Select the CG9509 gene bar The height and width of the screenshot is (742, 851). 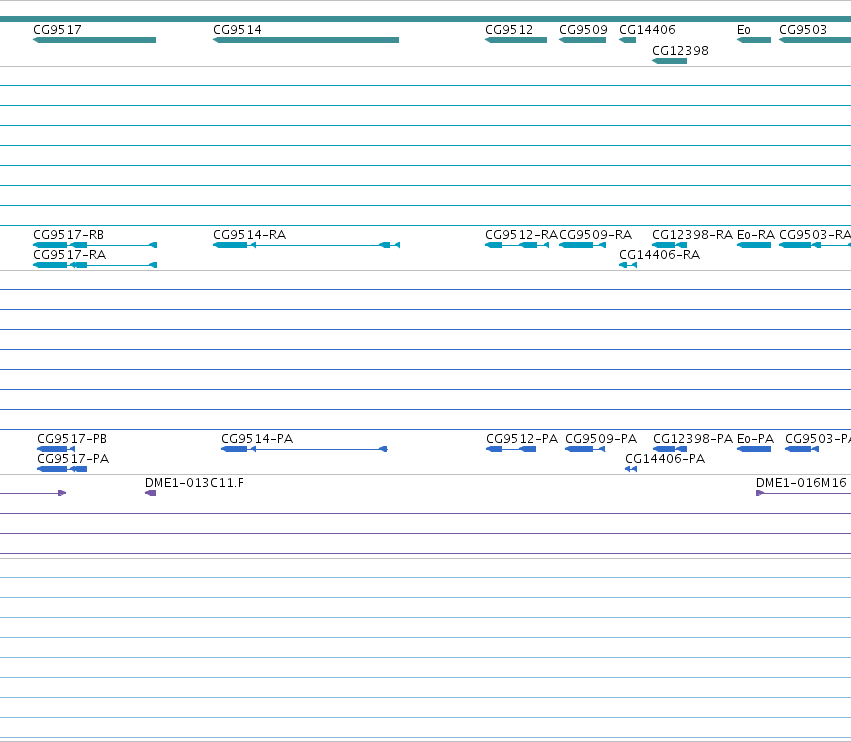click(582, 40)
